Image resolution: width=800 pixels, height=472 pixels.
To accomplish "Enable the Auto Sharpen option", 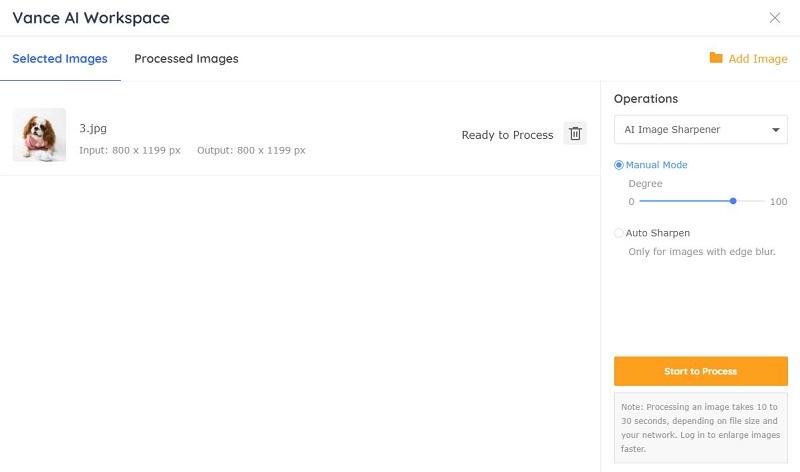I will pos(618,233).
